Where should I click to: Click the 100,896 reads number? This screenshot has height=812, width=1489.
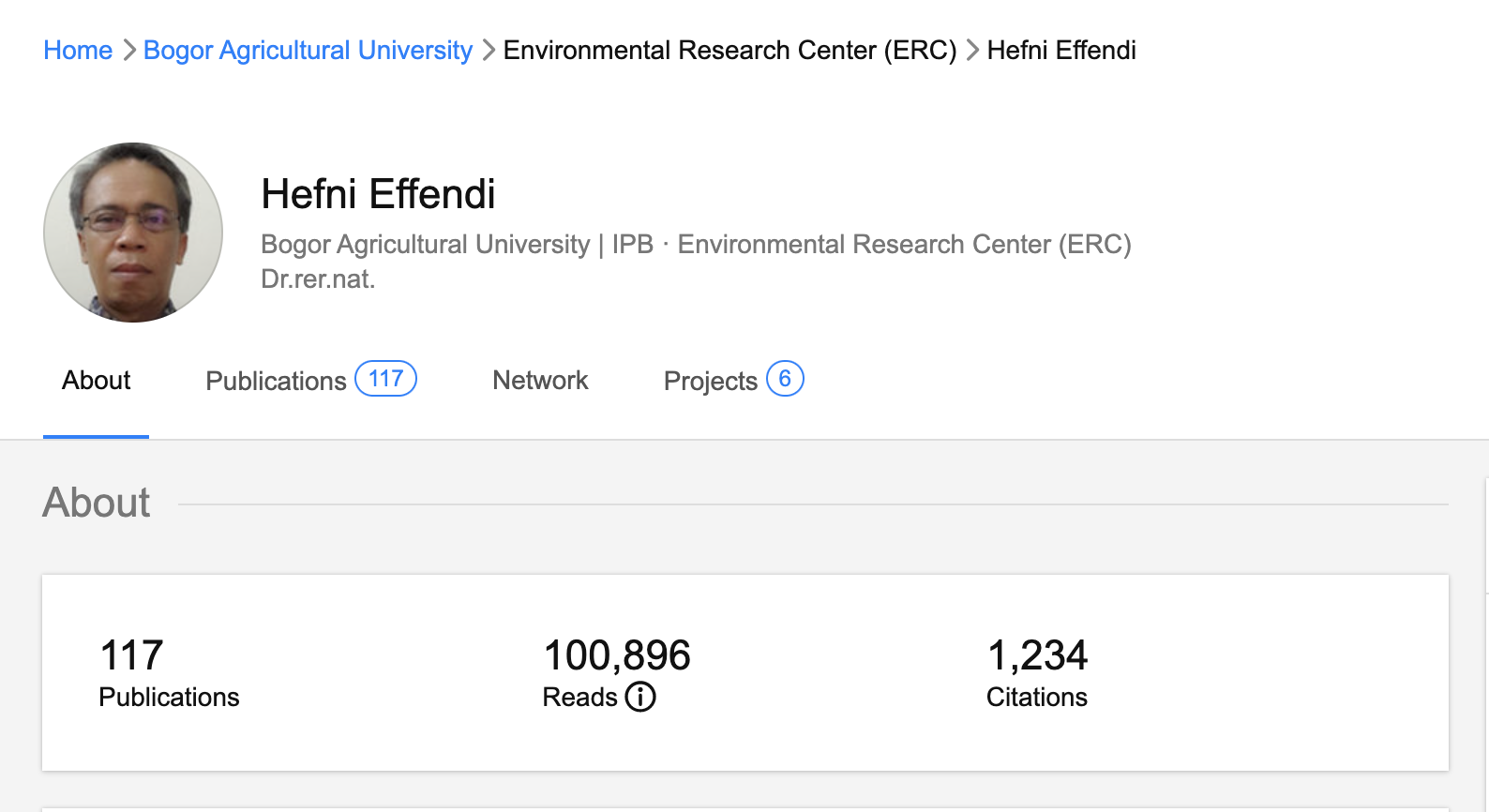617,655
